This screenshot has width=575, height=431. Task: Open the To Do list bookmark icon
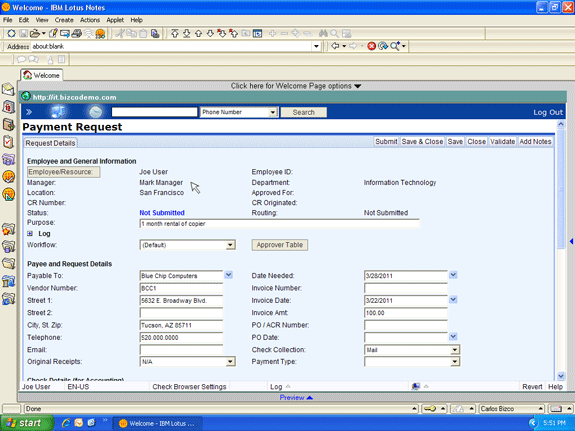point(8,142)
